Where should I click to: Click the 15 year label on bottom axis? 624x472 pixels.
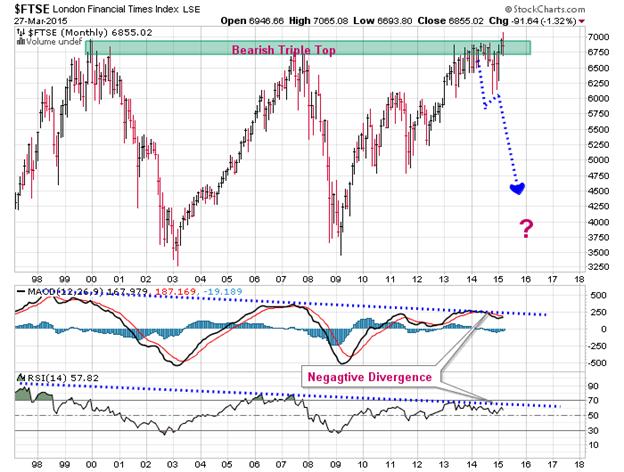[498, 464]
